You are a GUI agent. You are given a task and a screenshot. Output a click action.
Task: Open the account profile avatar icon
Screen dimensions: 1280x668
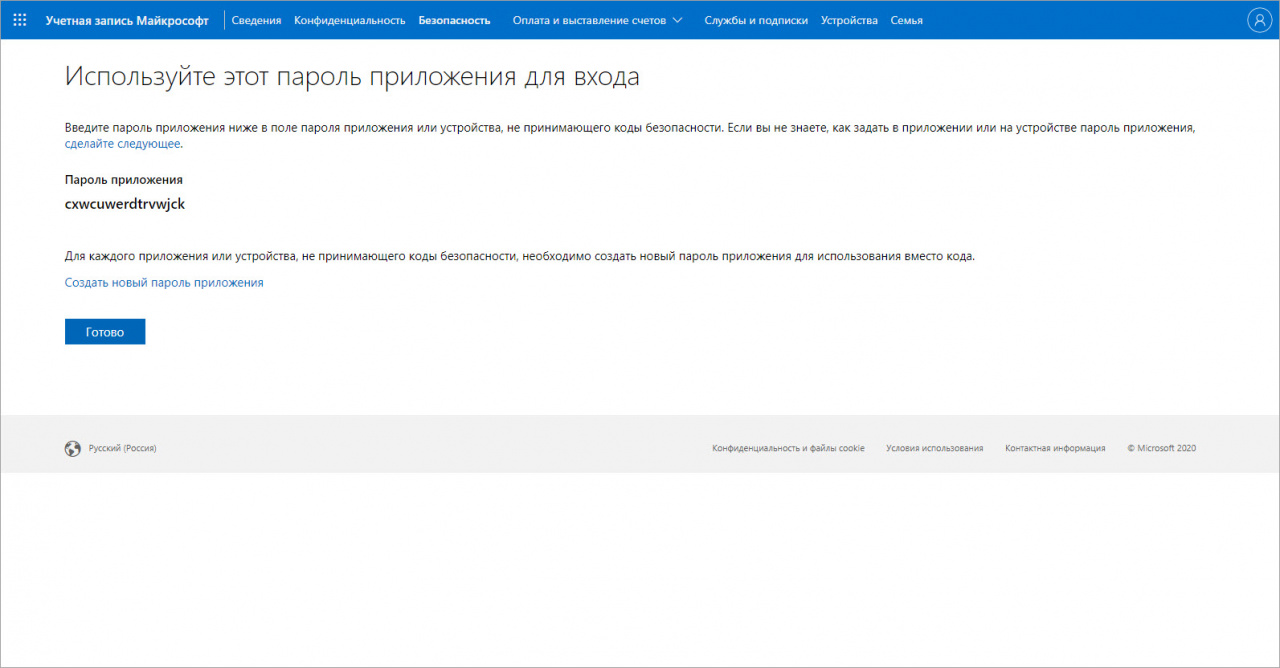(x=1258, y=20)
